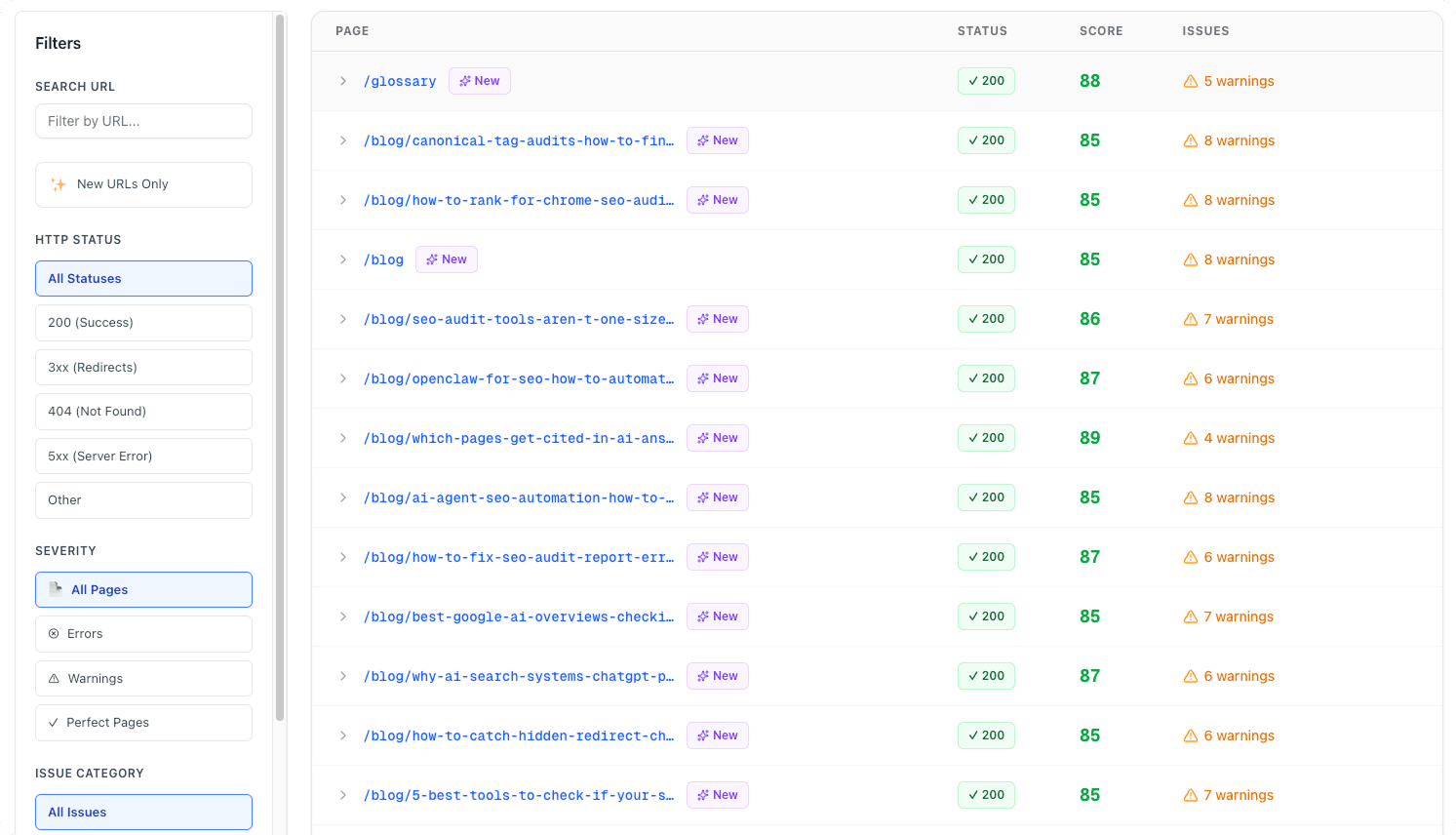Open the /blog page link
The height and width of the screenshot is (835, 1456).
click(384, 259)
